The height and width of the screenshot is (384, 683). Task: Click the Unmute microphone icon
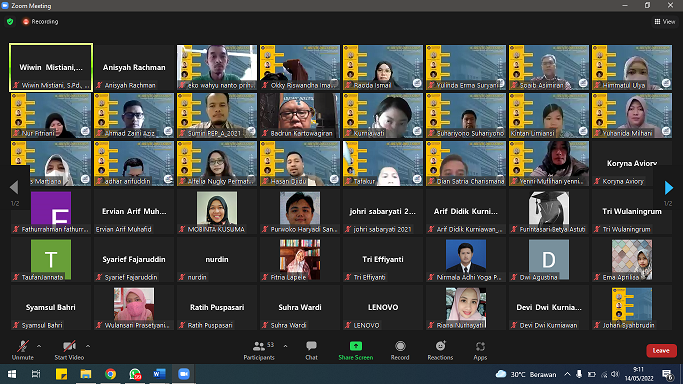click(x=23, y=347)
